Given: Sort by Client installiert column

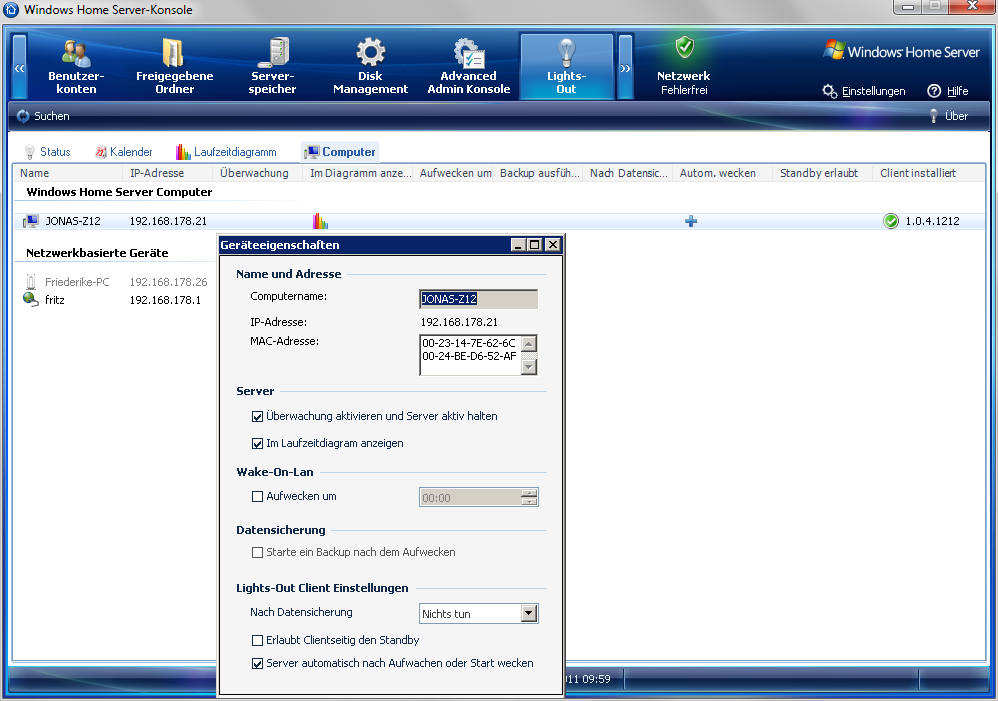Looking at the screenshot, I should pyautogui.click(x=929, y=173).
